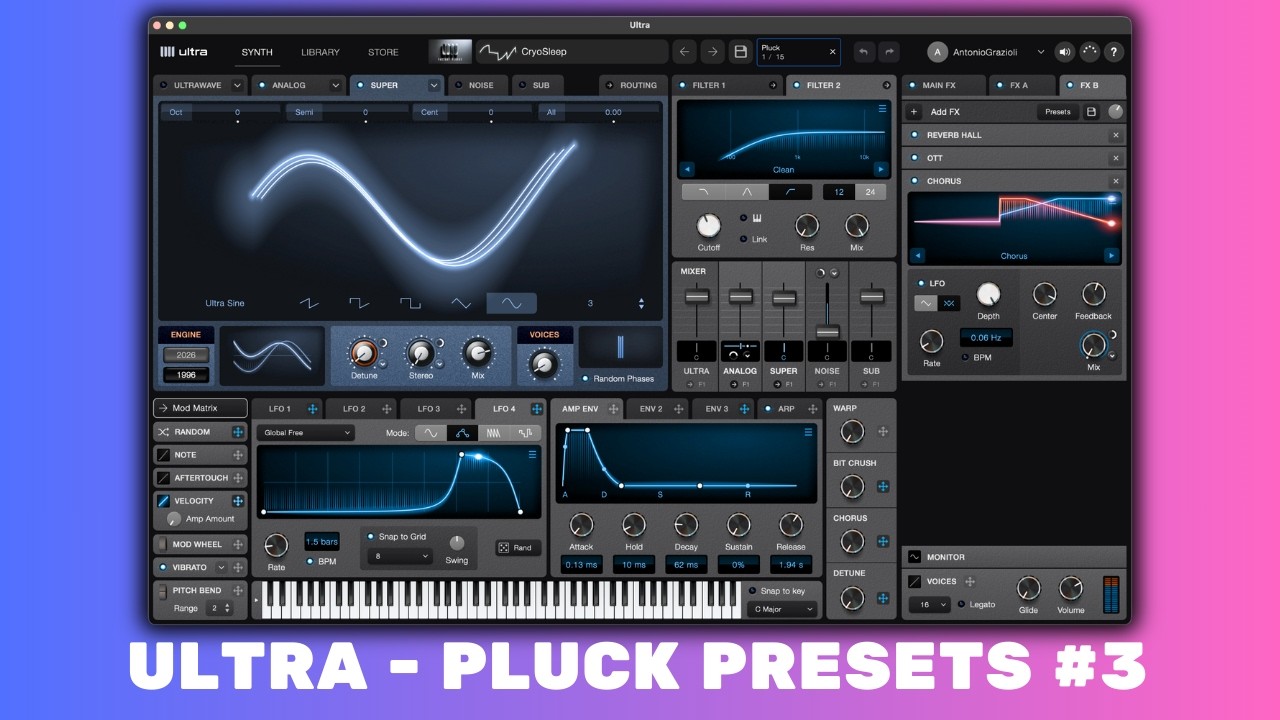Open the FX Presets button
Image resolution: width=1280 pixels, height=720 pixels.
pyautogui.click(x=1058, y=112)
